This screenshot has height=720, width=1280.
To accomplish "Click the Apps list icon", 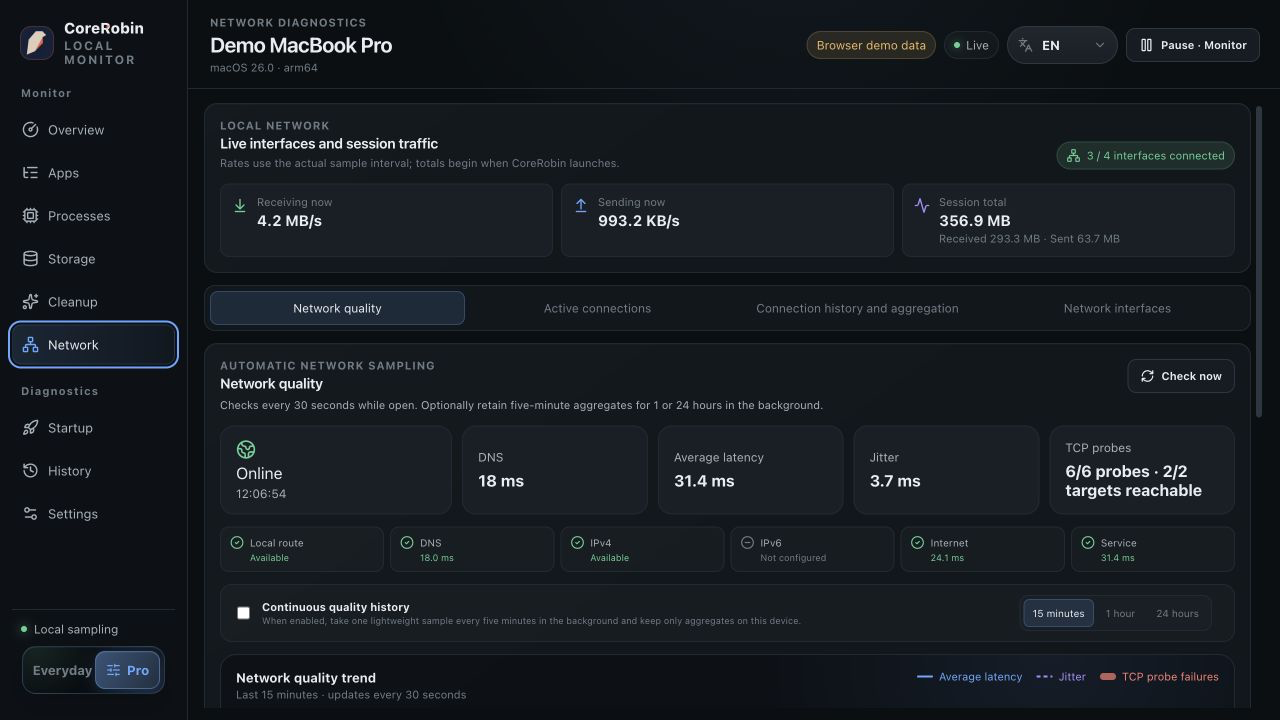I will click(30, 173).
